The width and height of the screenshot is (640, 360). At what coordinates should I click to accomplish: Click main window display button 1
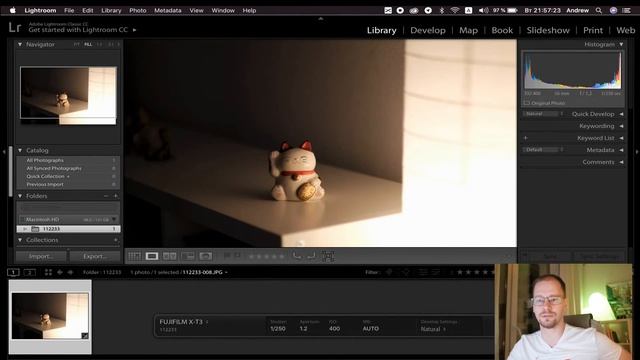coord(13,272)
